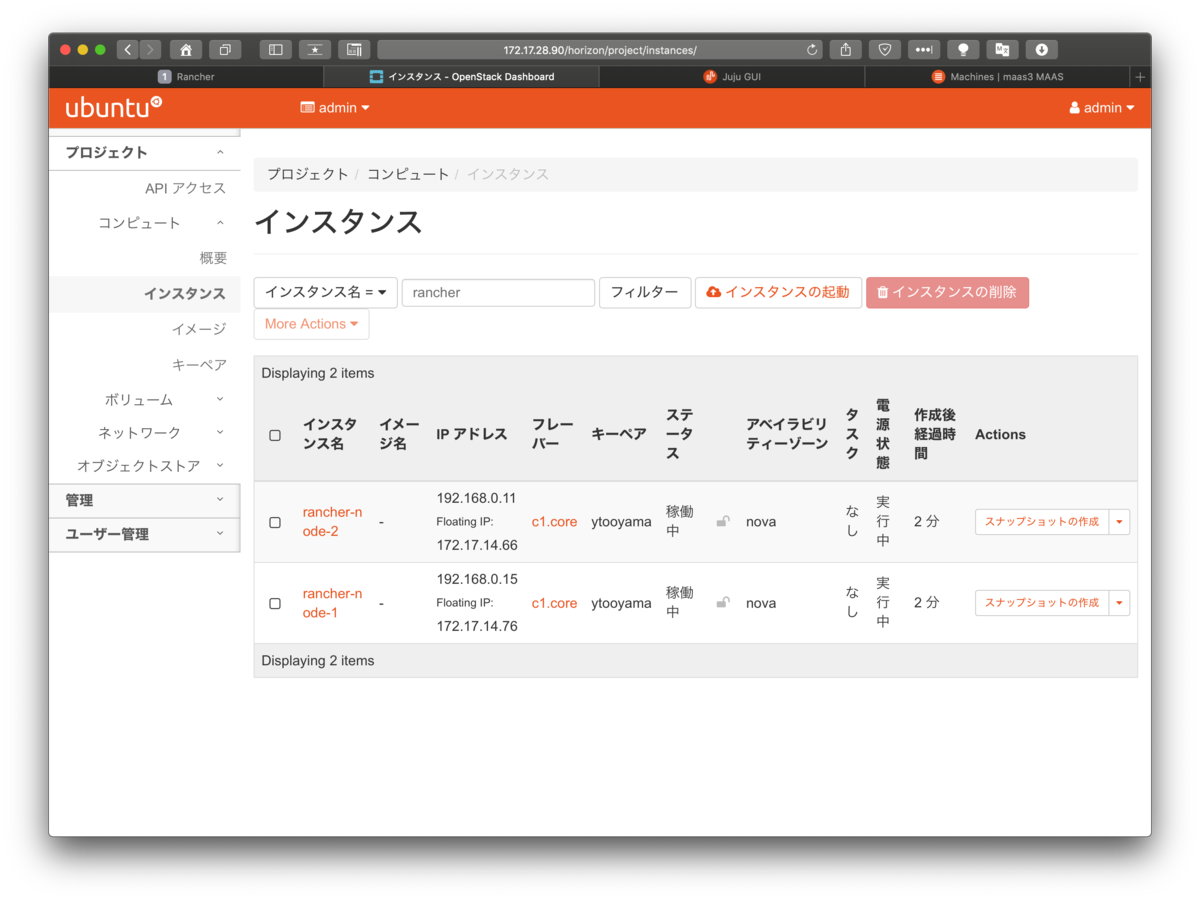
Task: Click the floating IP 172.17.14.66
Action: click(x=477, y=545)
